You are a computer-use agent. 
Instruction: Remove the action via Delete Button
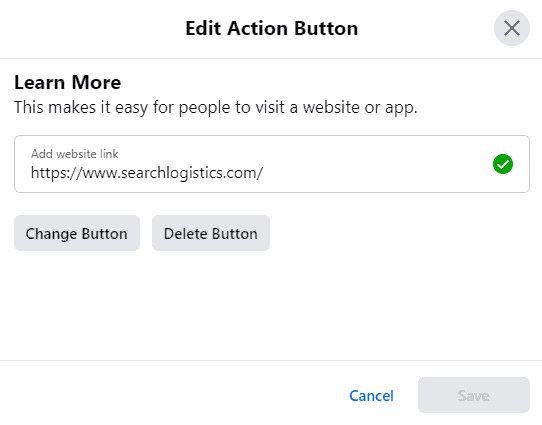coord(211,233)
